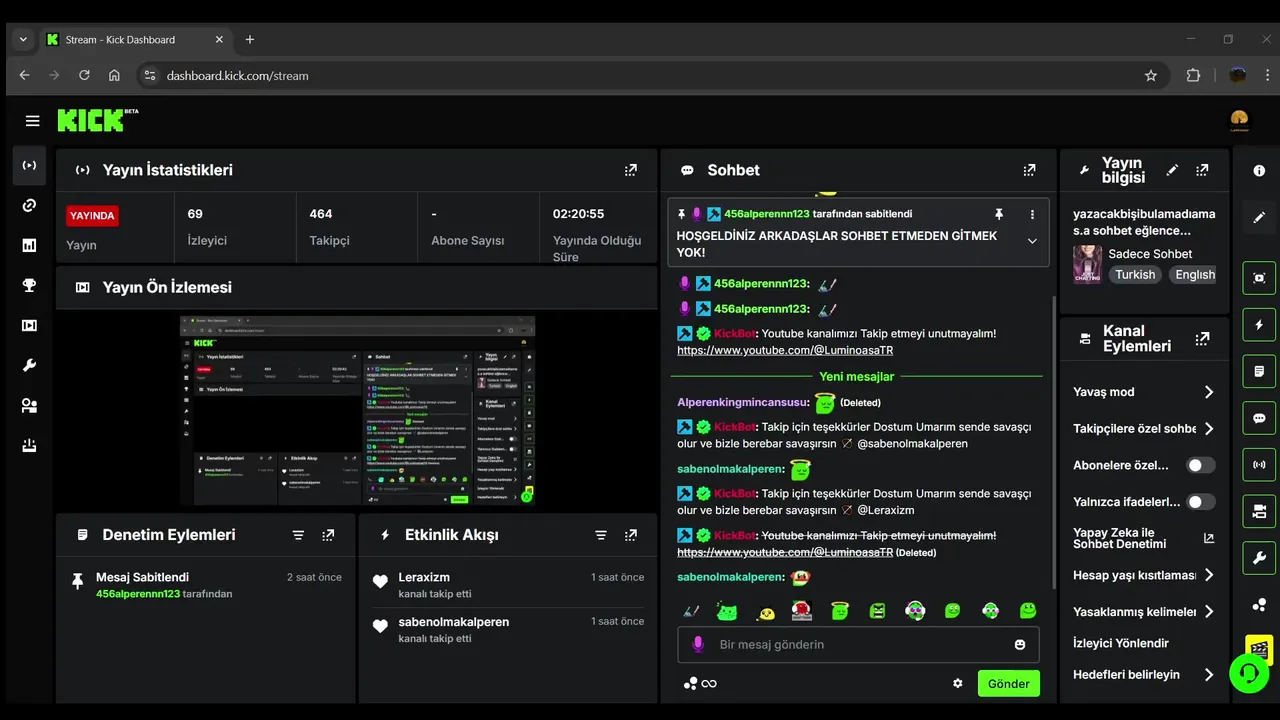Click the Gönder send button
This screenshot has height=720, width=1280.
tap(1008, 684)
